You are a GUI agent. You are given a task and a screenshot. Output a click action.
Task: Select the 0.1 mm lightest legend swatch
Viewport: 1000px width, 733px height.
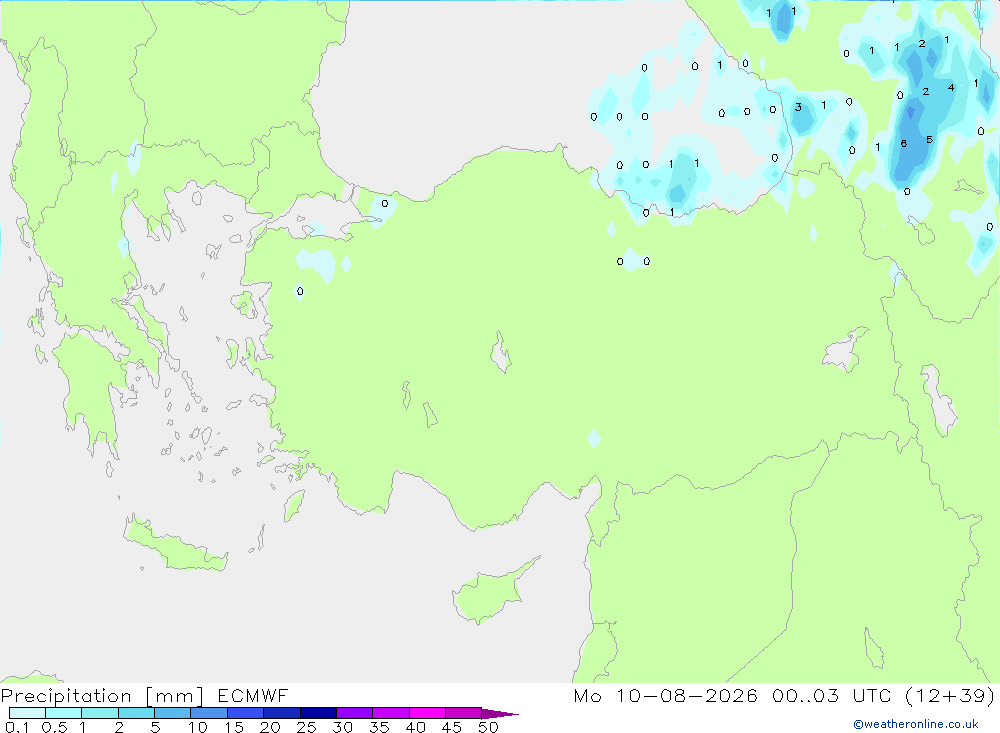point(27,713)
